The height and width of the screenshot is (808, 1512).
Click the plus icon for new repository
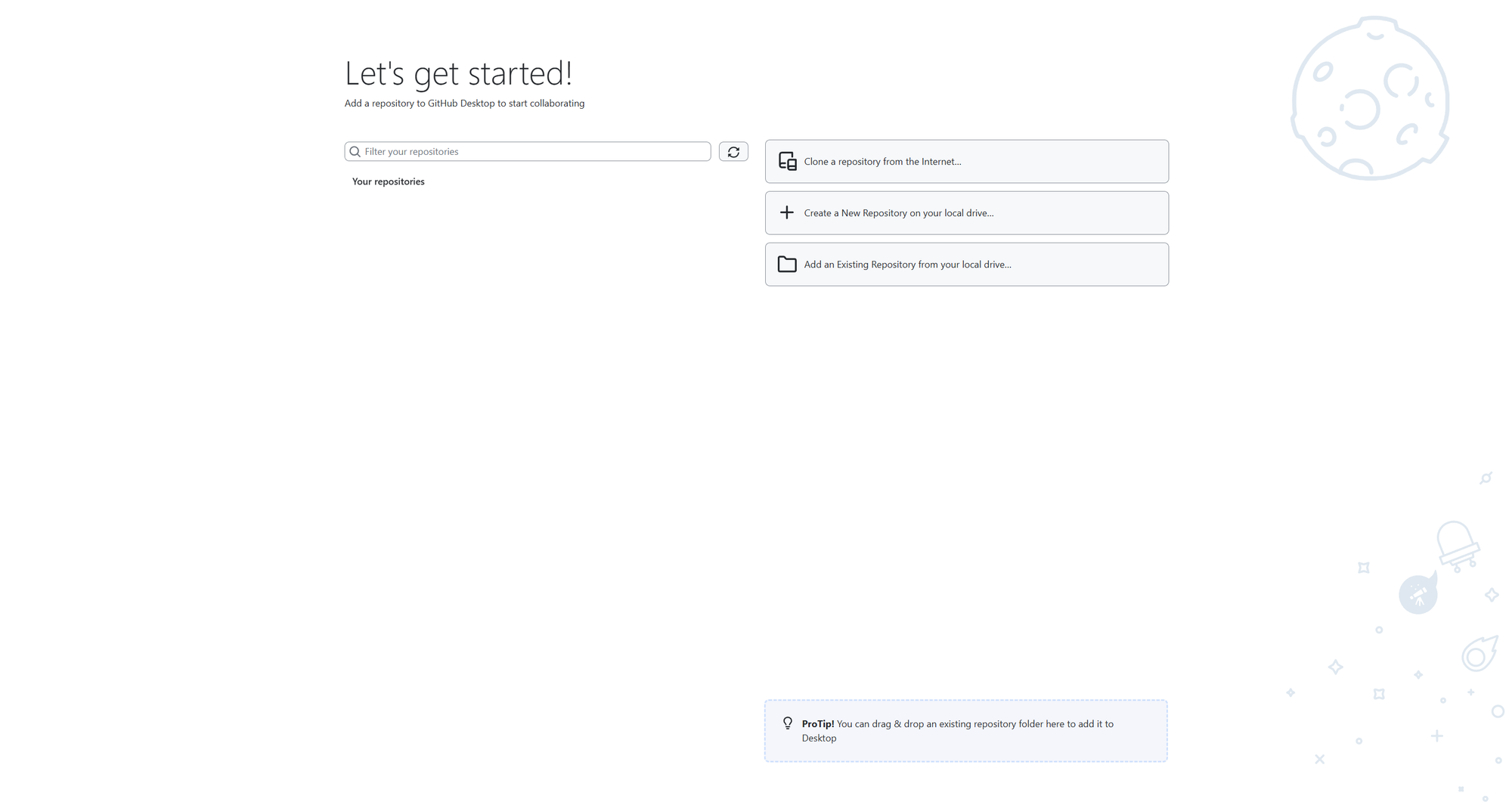tap(787, 212)
